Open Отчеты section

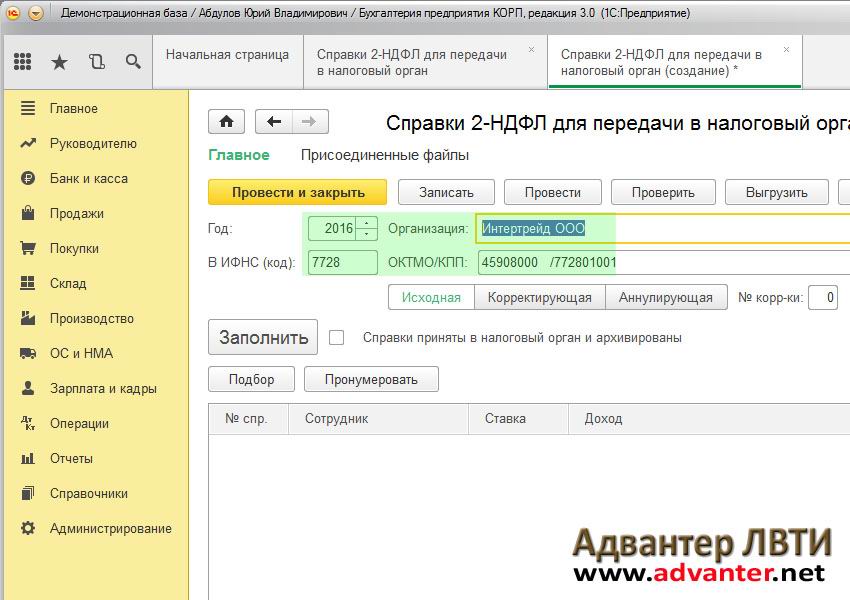[x=71, y=459]
